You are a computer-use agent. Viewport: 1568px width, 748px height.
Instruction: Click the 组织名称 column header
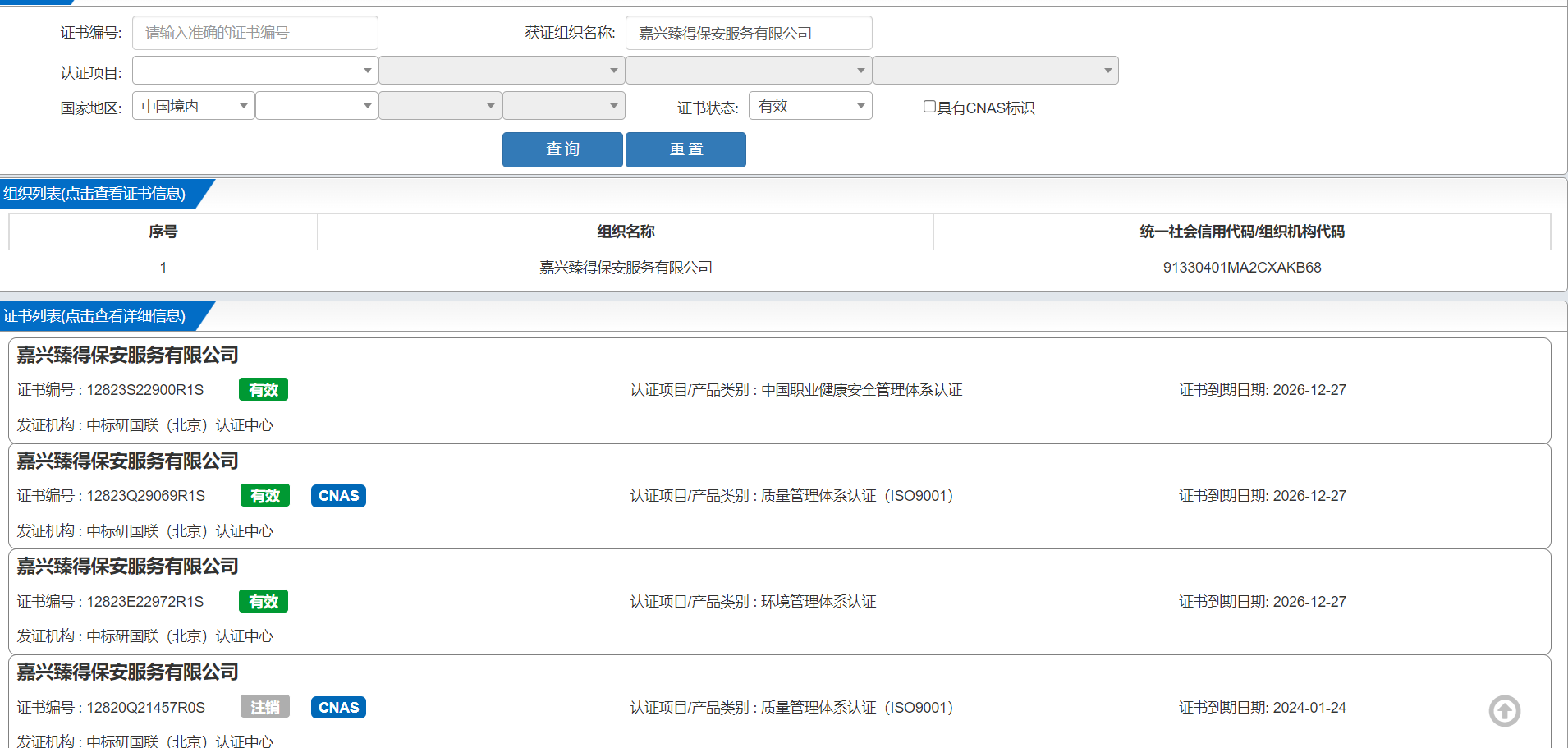[626, 232]
